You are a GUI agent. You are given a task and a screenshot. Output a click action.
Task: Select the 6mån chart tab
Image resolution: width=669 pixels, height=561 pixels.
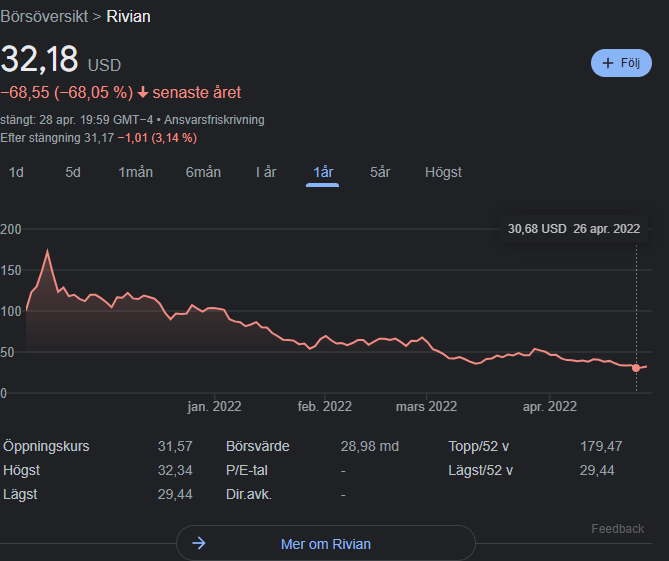203,172
